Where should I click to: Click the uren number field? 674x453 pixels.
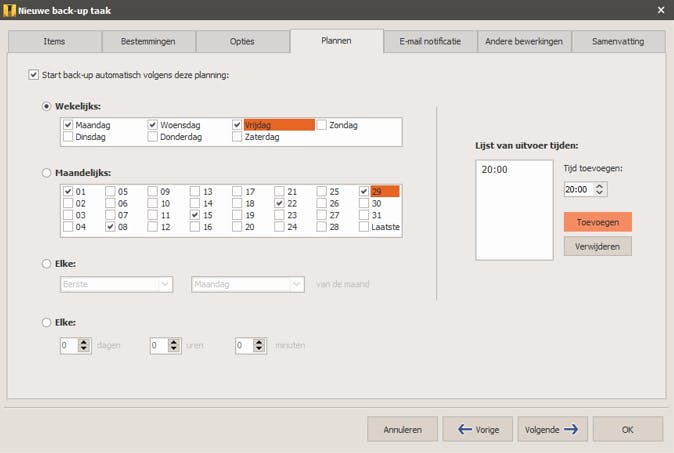[x=159, y=346]
